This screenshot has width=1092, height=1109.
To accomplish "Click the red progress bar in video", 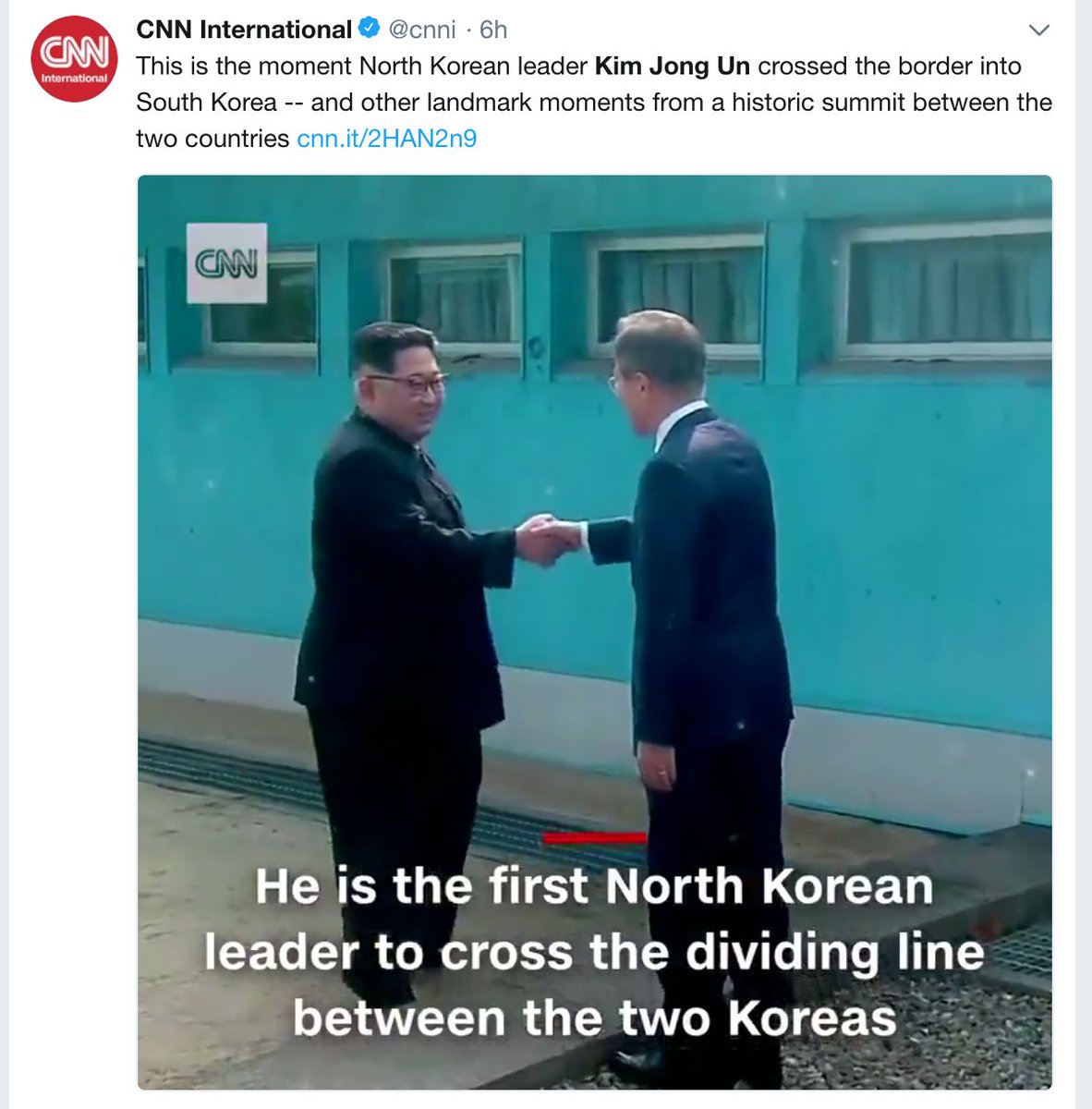I will click(594, 838).
